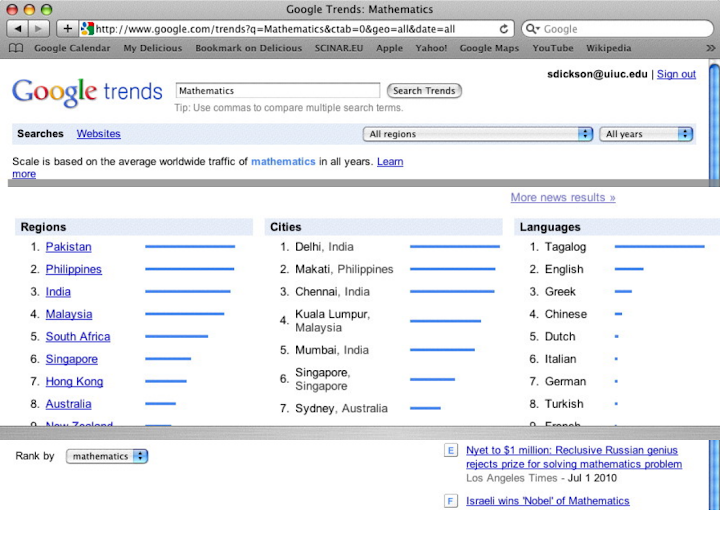Select the Searches tab
This screenshot has width=720, height=540.
40,134
